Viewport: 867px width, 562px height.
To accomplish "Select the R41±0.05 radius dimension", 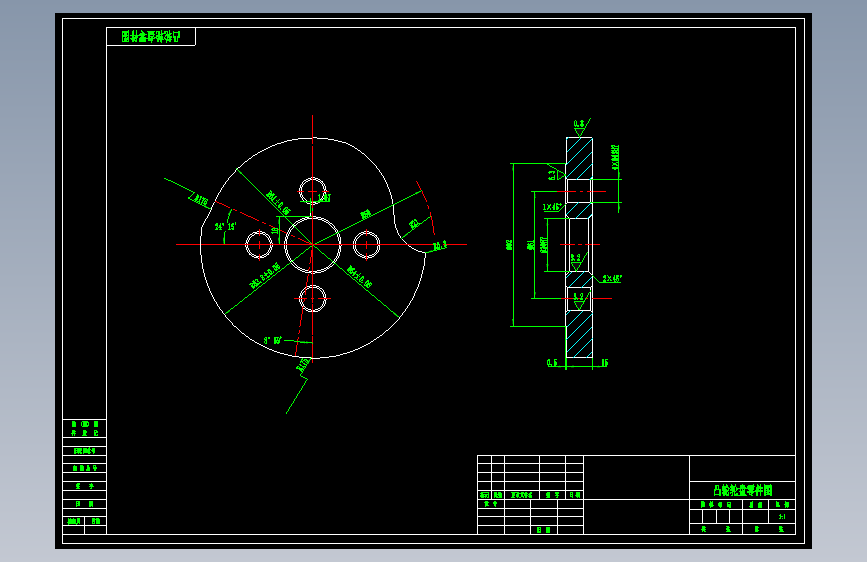I will pyautogui.click(x=278, y=203).
